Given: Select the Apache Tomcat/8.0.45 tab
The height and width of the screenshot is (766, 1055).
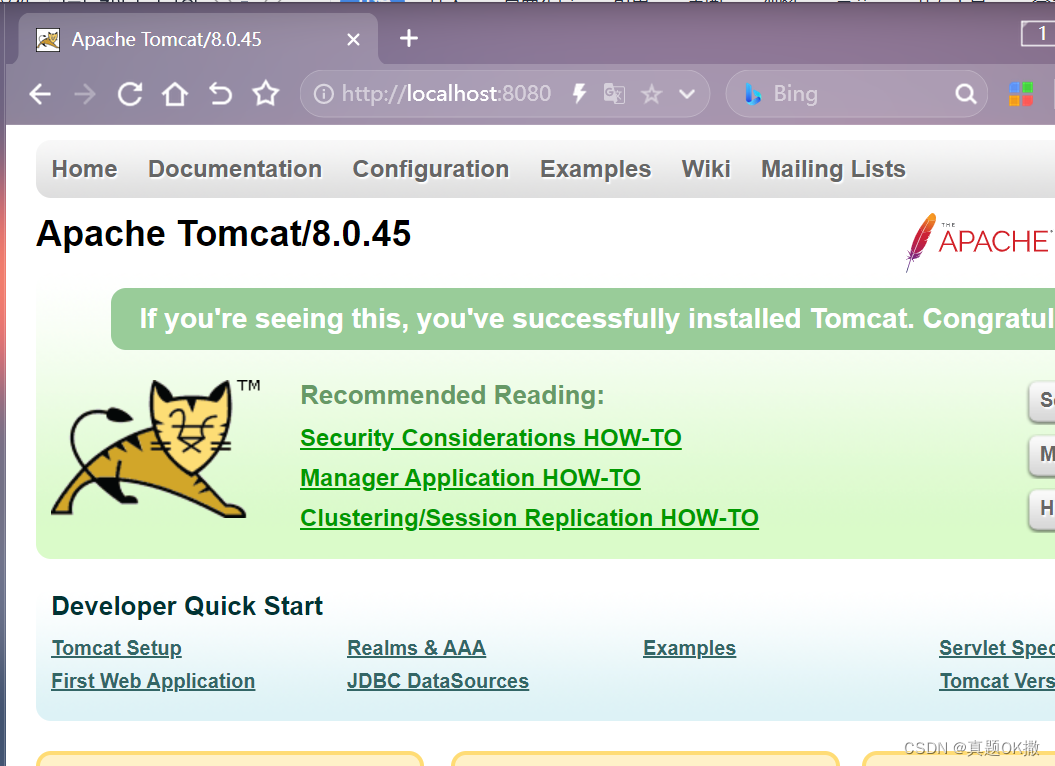Looking at the screenshot, I should click(198, 39).
